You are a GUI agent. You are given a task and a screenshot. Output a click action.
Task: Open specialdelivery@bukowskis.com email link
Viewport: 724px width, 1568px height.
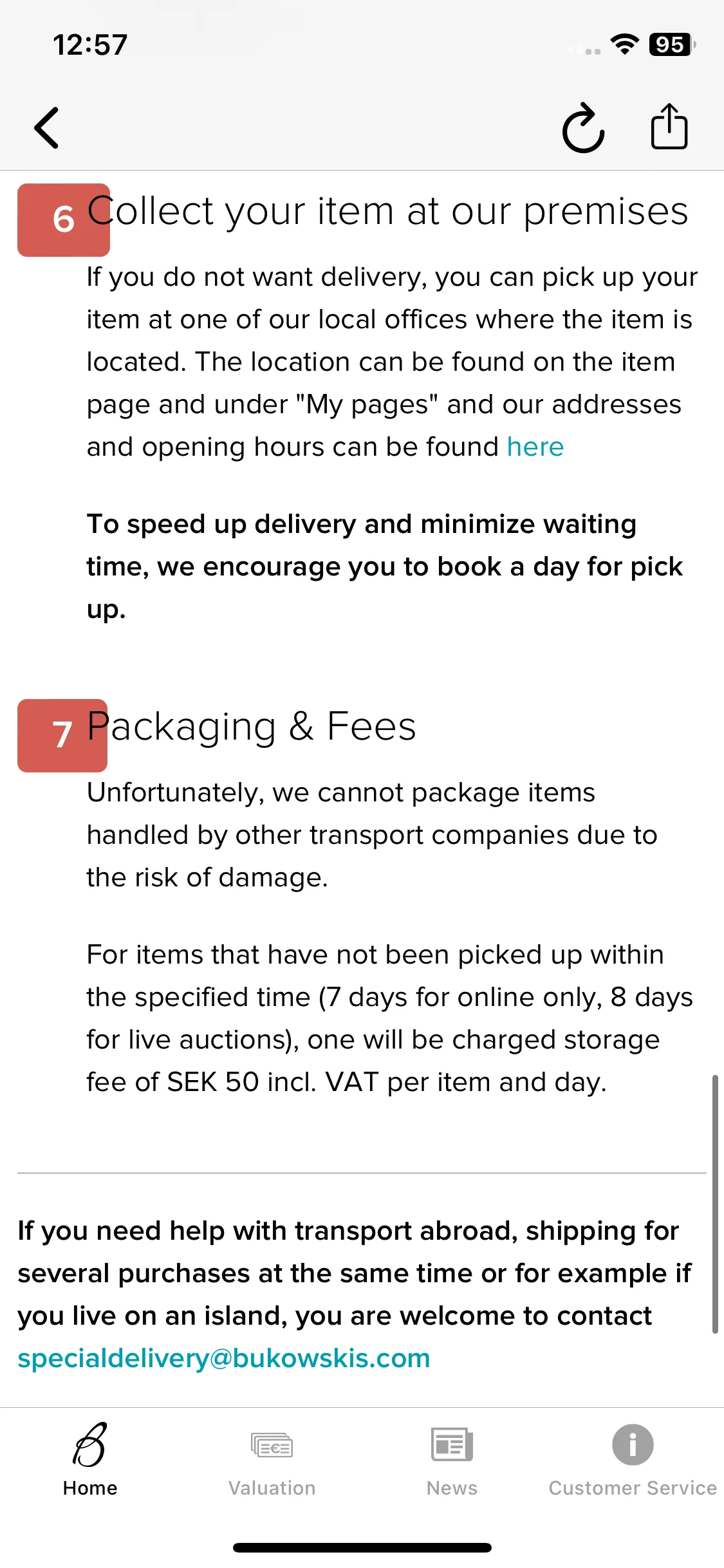tap(224, 1358)
